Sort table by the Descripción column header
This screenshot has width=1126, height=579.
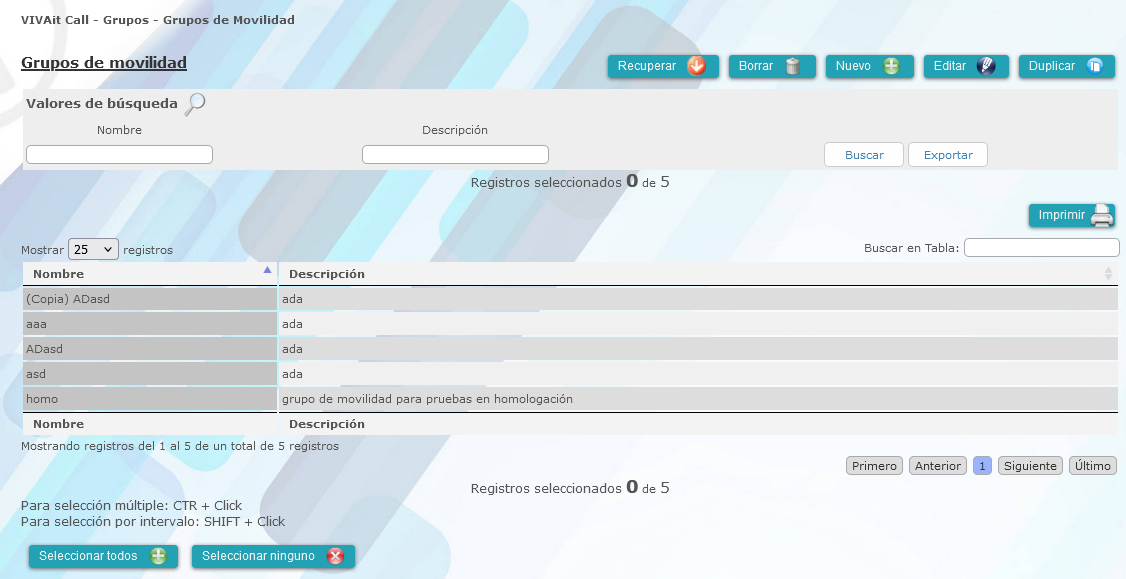tap(698, 274)
